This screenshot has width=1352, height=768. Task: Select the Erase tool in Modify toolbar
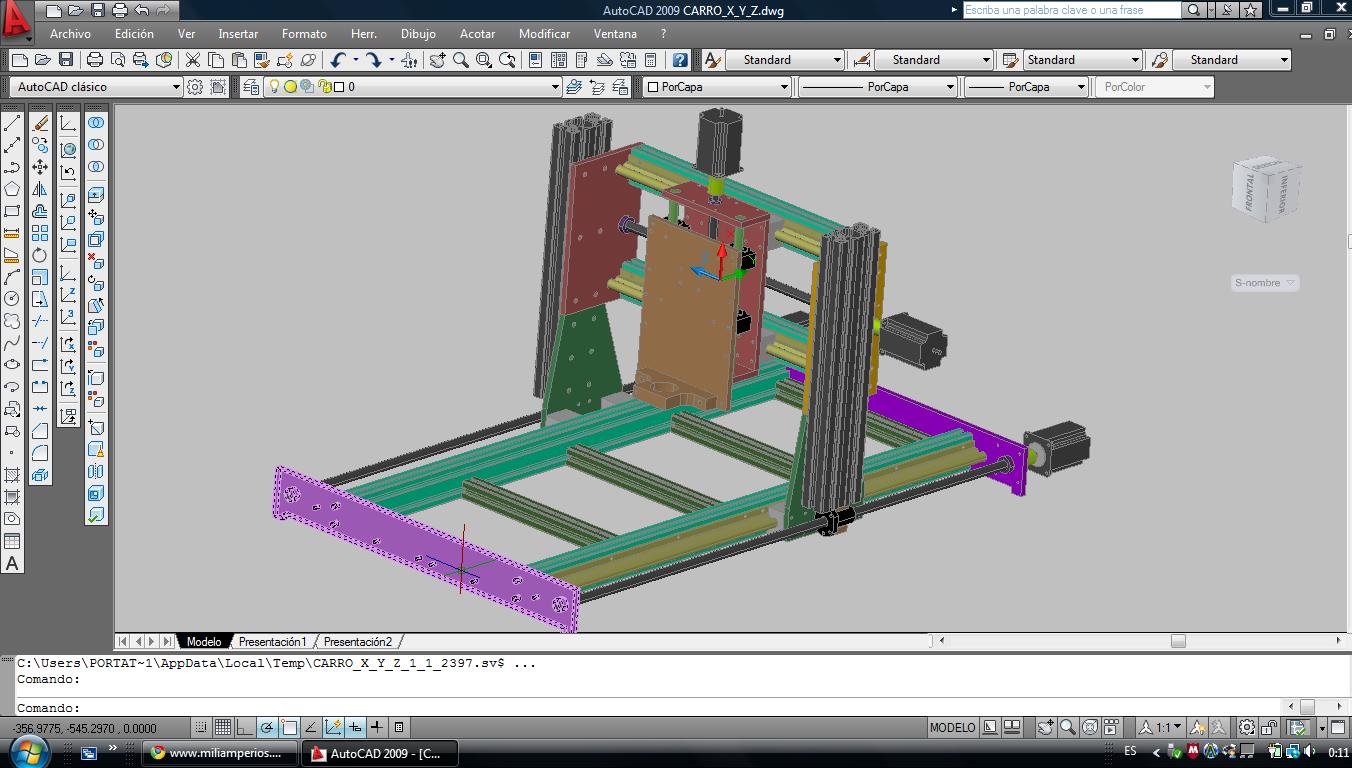(40, 123)
